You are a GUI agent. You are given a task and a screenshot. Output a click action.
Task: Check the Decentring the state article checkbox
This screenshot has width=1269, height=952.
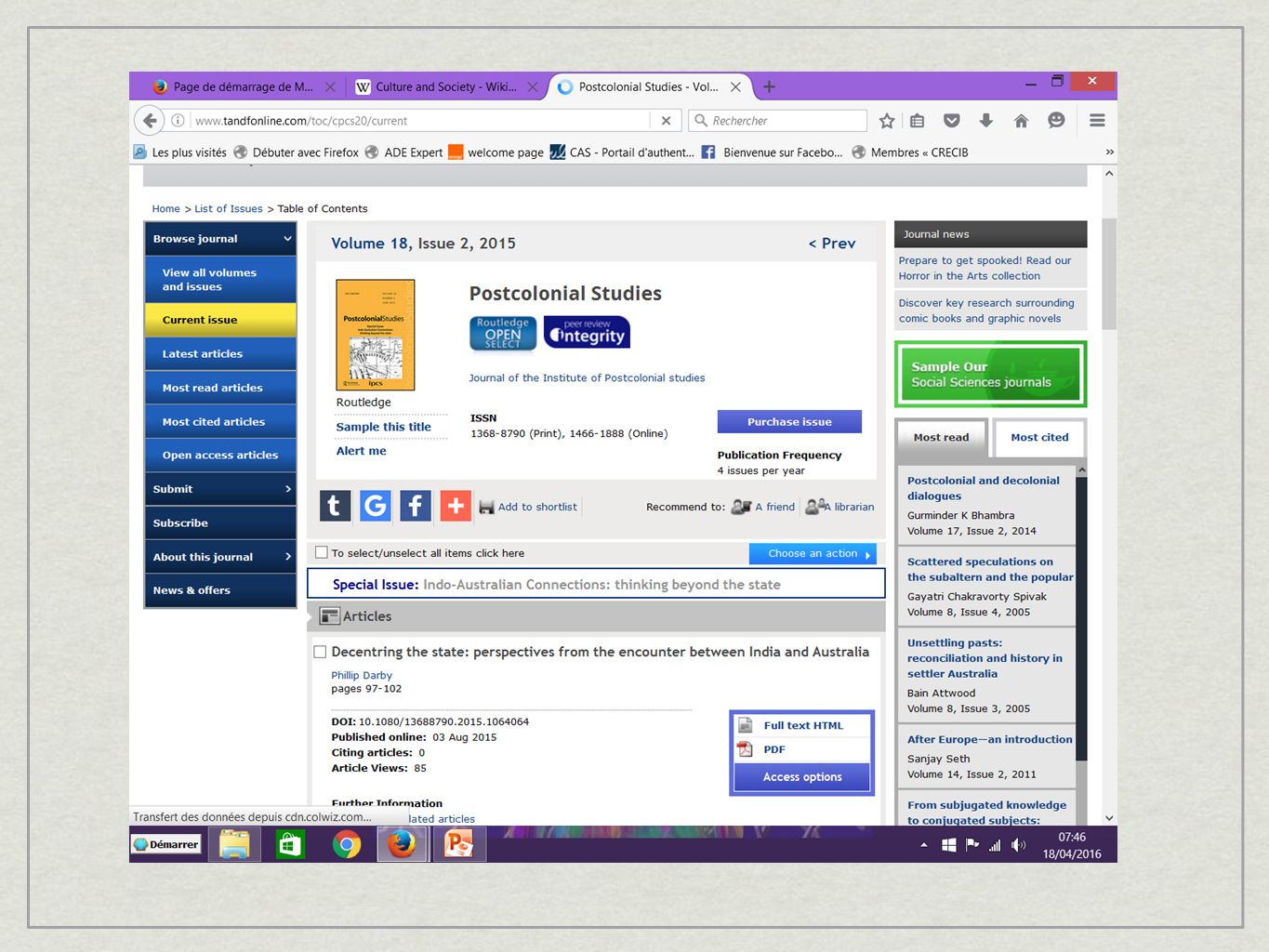[x=320, y=652]
